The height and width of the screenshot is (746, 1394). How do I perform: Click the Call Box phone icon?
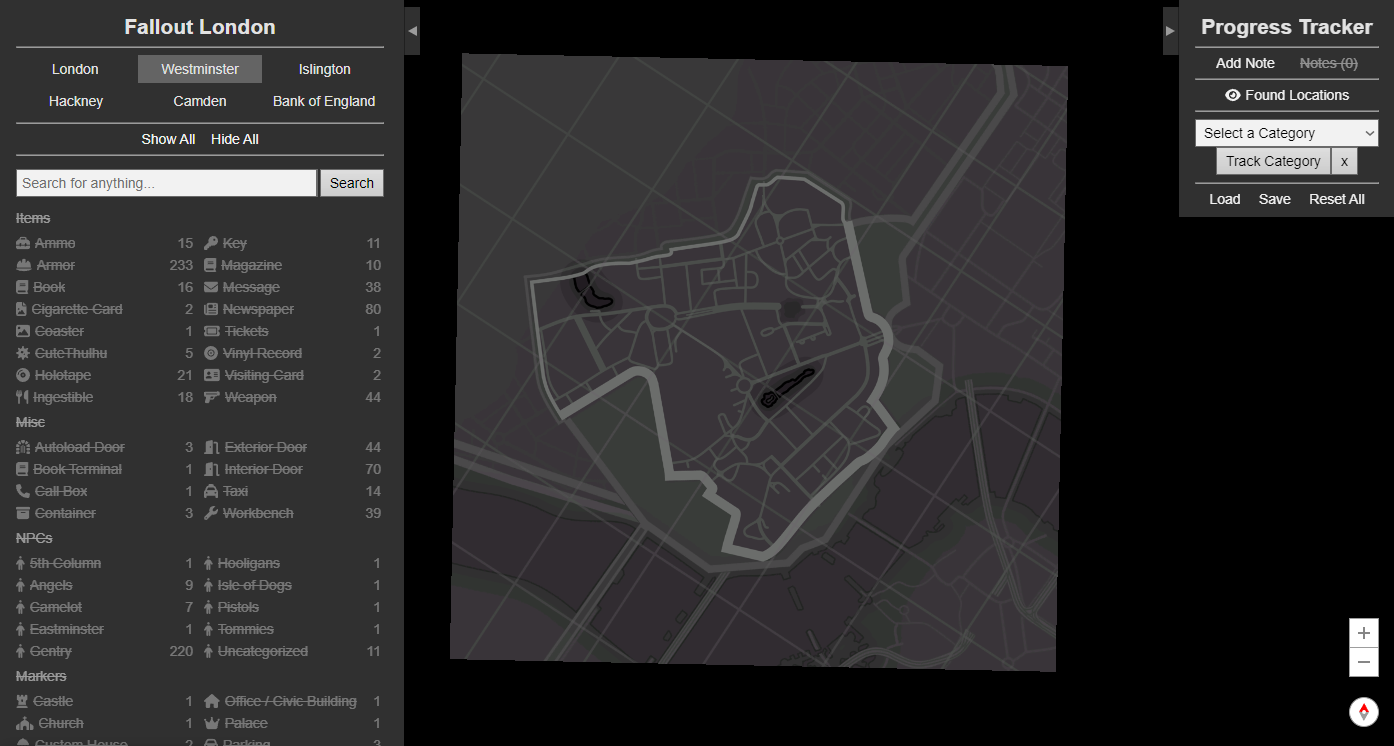pos(23,491)
